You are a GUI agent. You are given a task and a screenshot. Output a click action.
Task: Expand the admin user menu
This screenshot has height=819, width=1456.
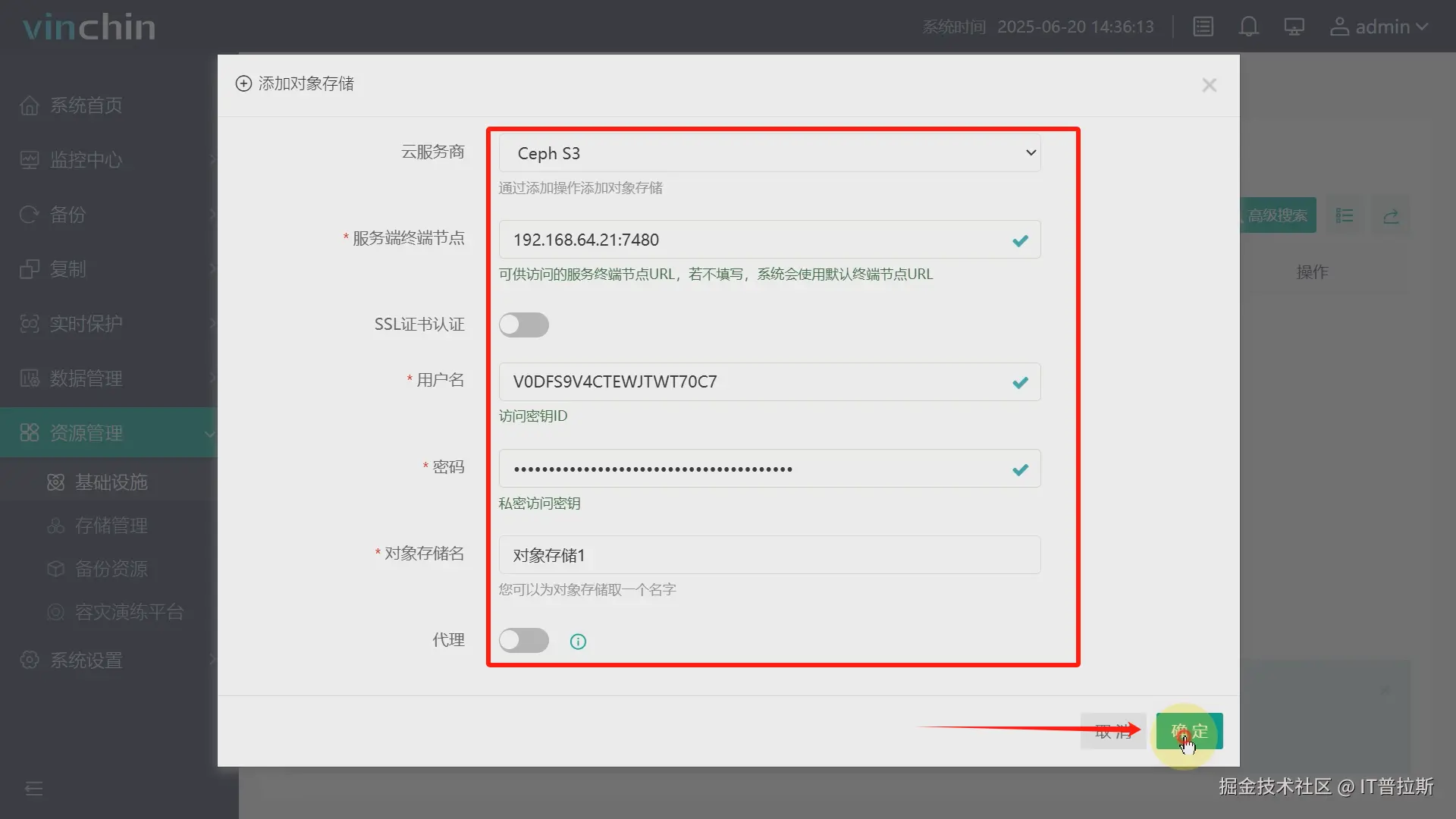click(x=1379, y=27)
